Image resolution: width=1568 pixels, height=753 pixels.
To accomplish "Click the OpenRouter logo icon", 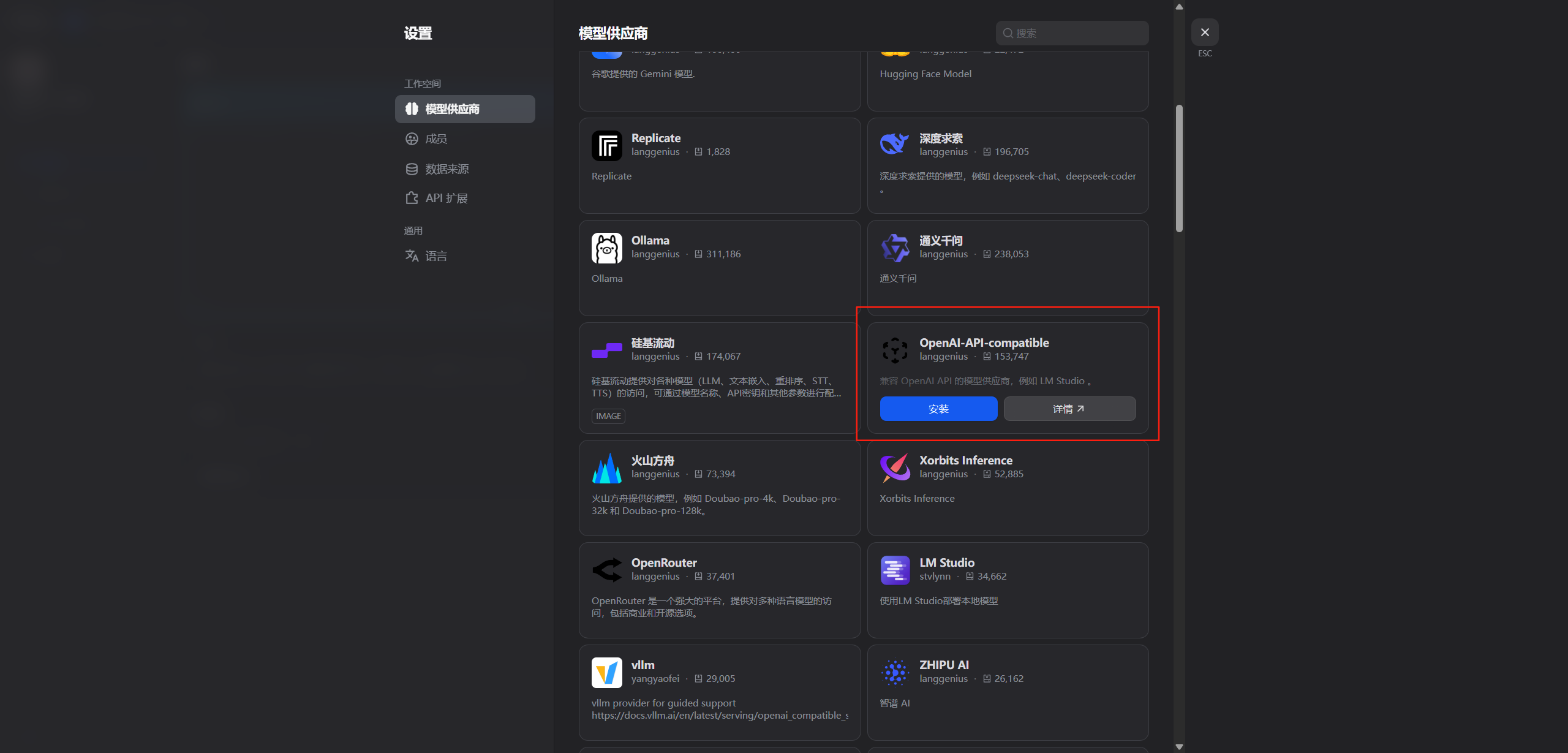I will (607, 570).
